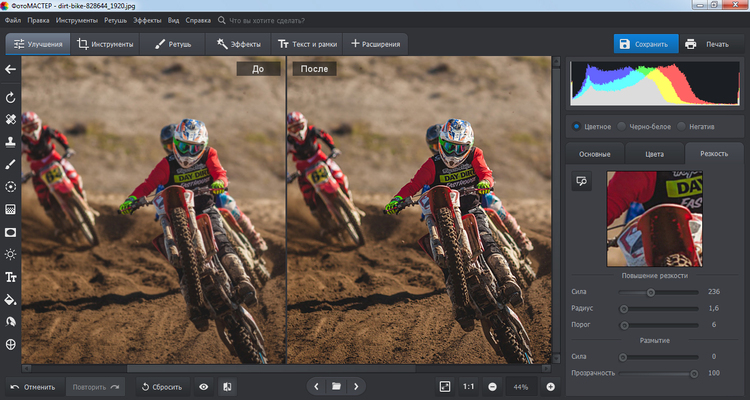Toggle before/after split comparison view
Screen dimensions: 750x400
coord(227,386)
